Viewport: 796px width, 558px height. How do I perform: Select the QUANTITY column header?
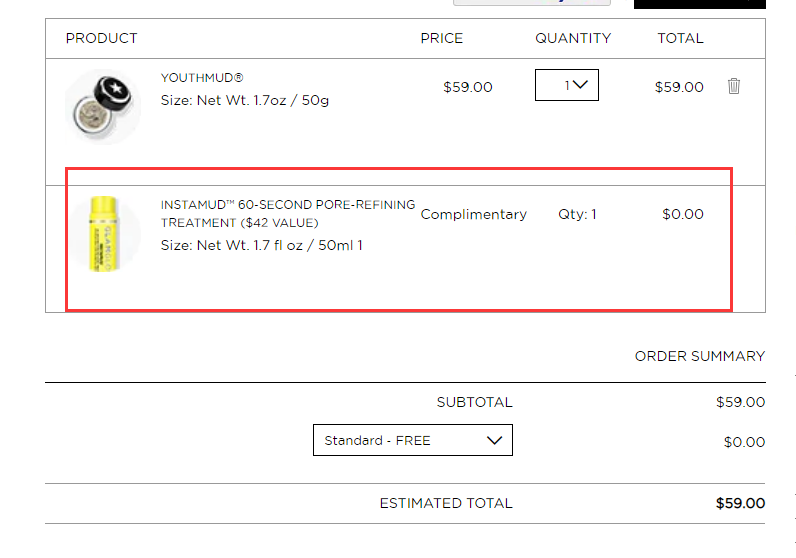[x=573, y=39]
